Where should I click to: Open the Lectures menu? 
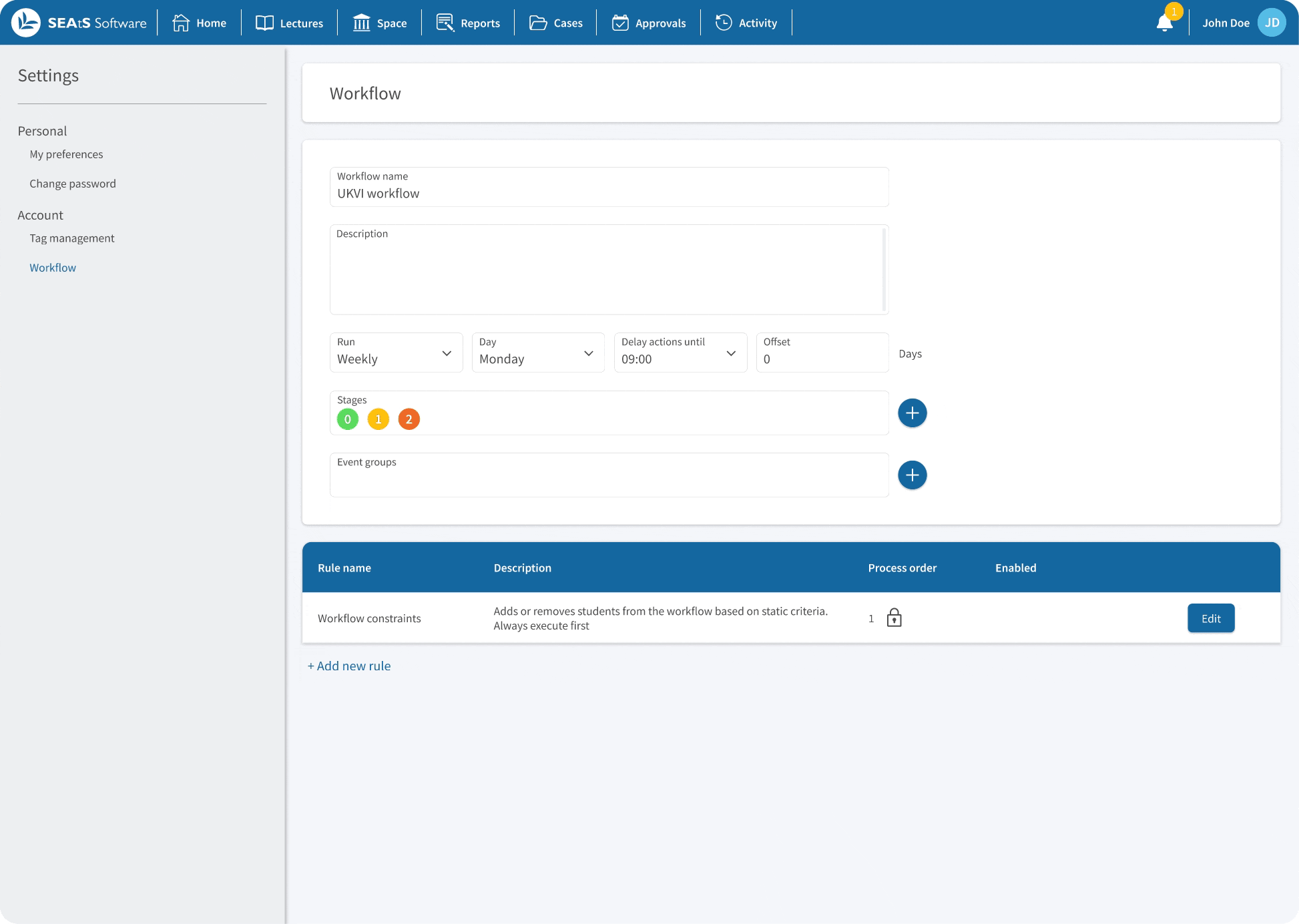click(290, 23)
